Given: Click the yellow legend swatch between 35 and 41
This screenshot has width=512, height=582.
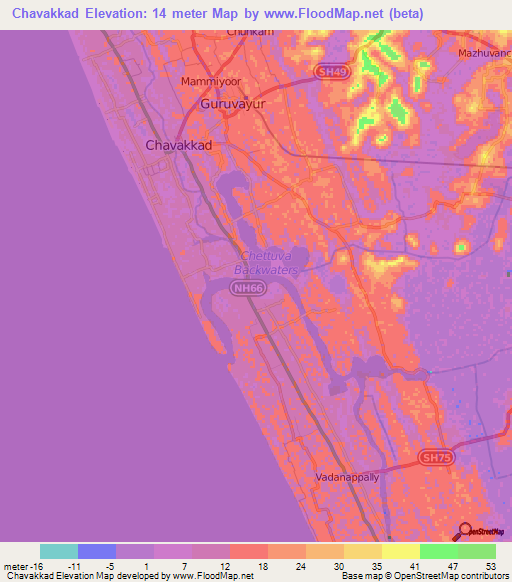Looking at the screenshot, I should pos(401,552).
